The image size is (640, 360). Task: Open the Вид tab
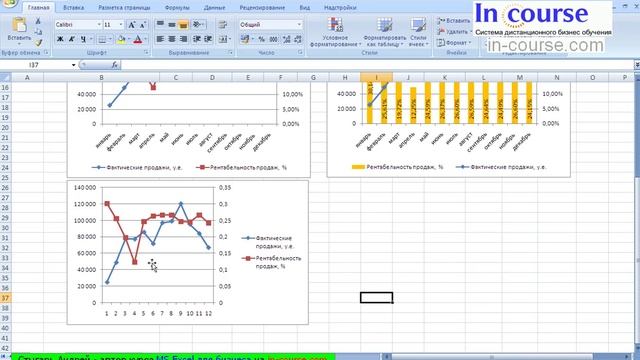(x=304, y=7)
